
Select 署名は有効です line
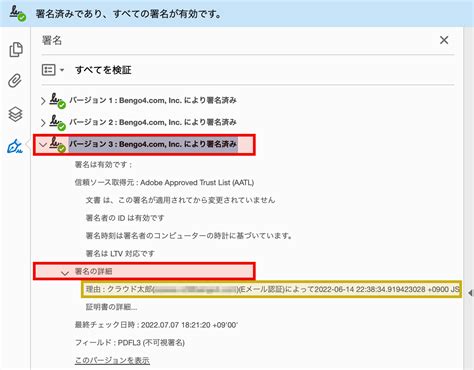(x=104, y=165)
